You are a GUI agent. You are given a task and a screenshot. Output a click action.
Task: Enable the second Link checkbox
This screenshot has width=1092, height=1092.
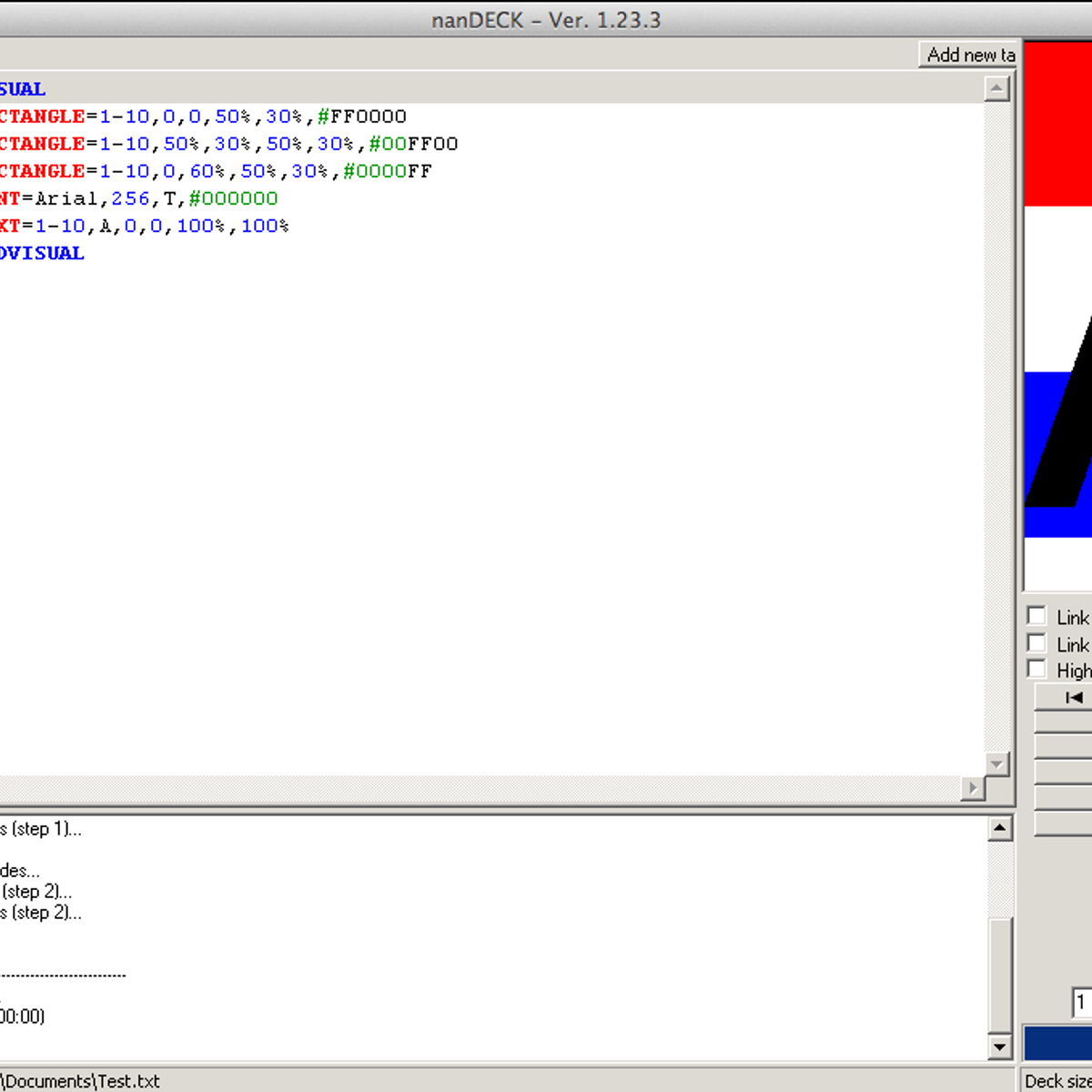pyautogui.click(x=1036, y=642)
